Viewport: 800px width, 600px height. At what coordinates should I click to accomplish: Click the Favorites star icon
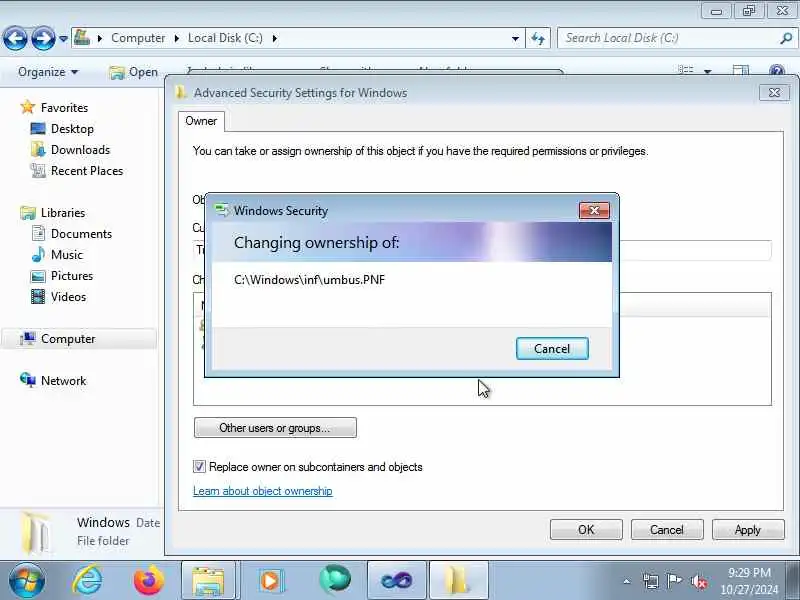(x=28, y=107)
